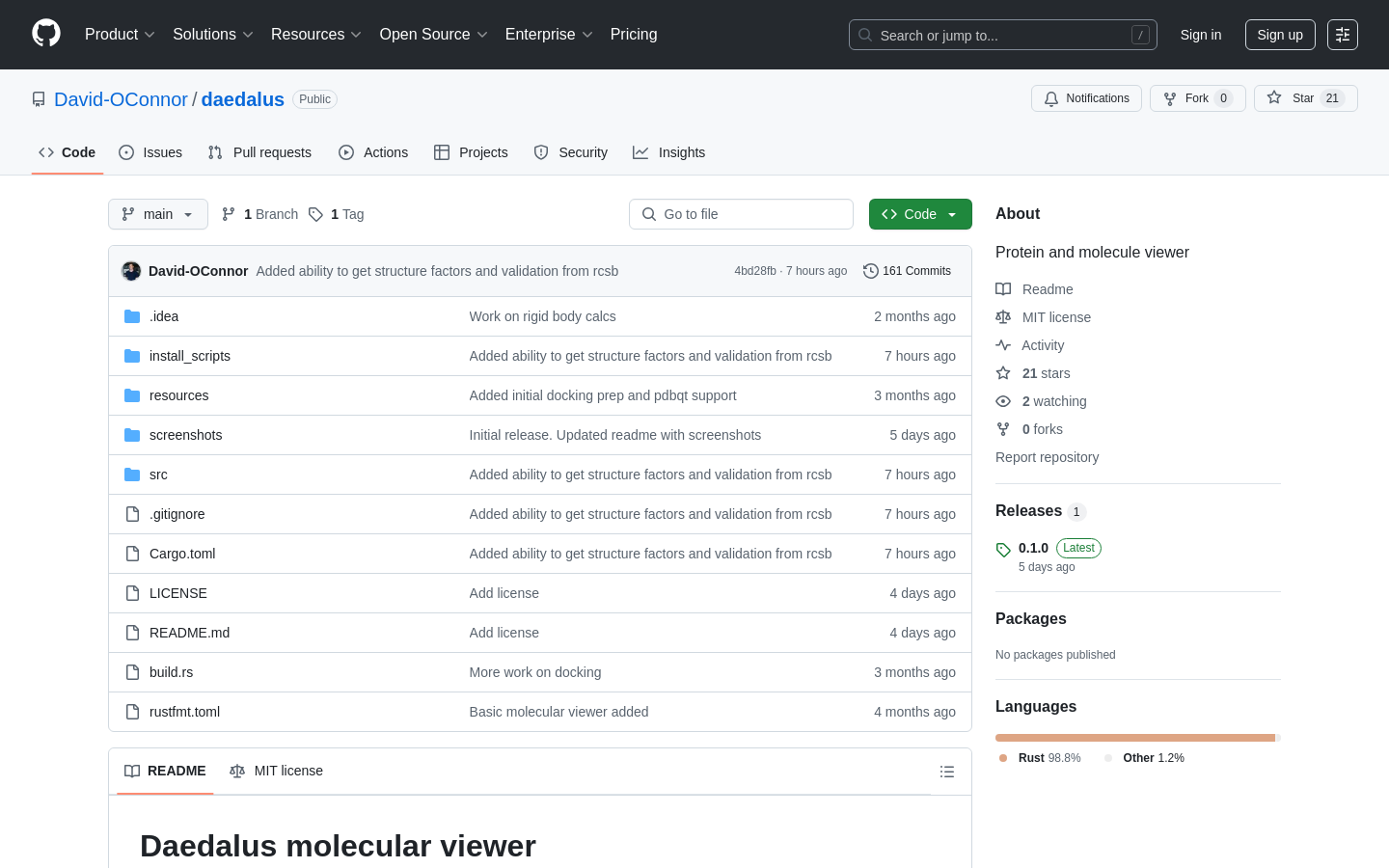Open the Pricing page

(634, 35)
